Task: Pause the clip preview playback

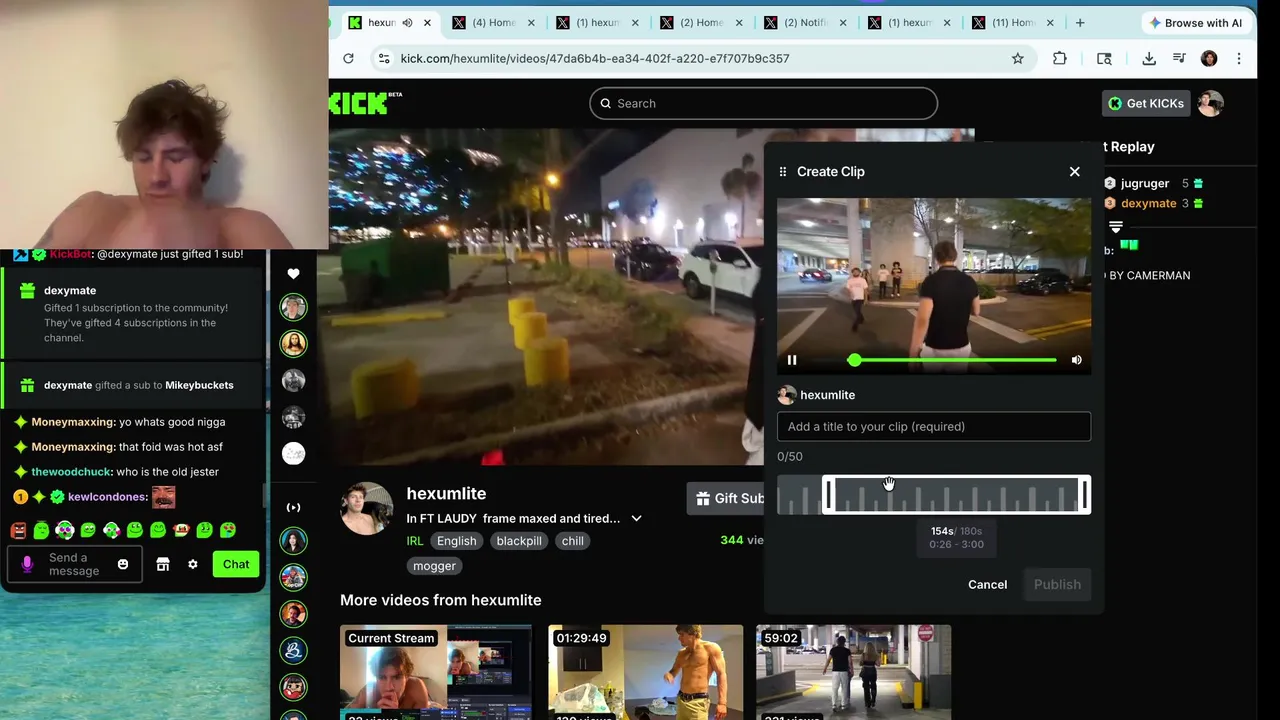Action: [792, 360]
